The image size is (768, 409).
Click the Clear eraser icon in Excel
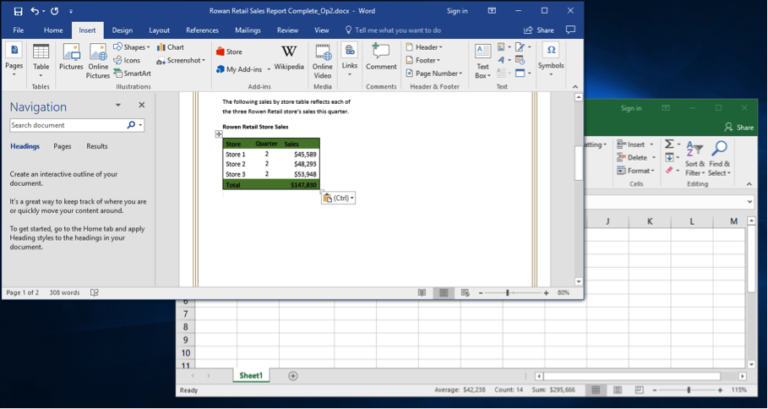(669, 170)
